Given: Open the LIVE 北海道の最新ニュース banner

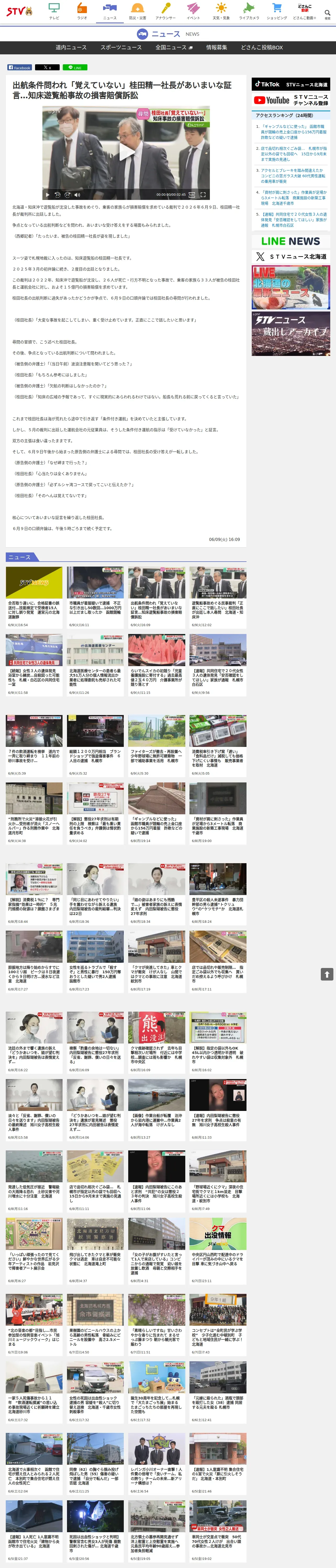Looking at the screenshot, I should pos(291,287).
